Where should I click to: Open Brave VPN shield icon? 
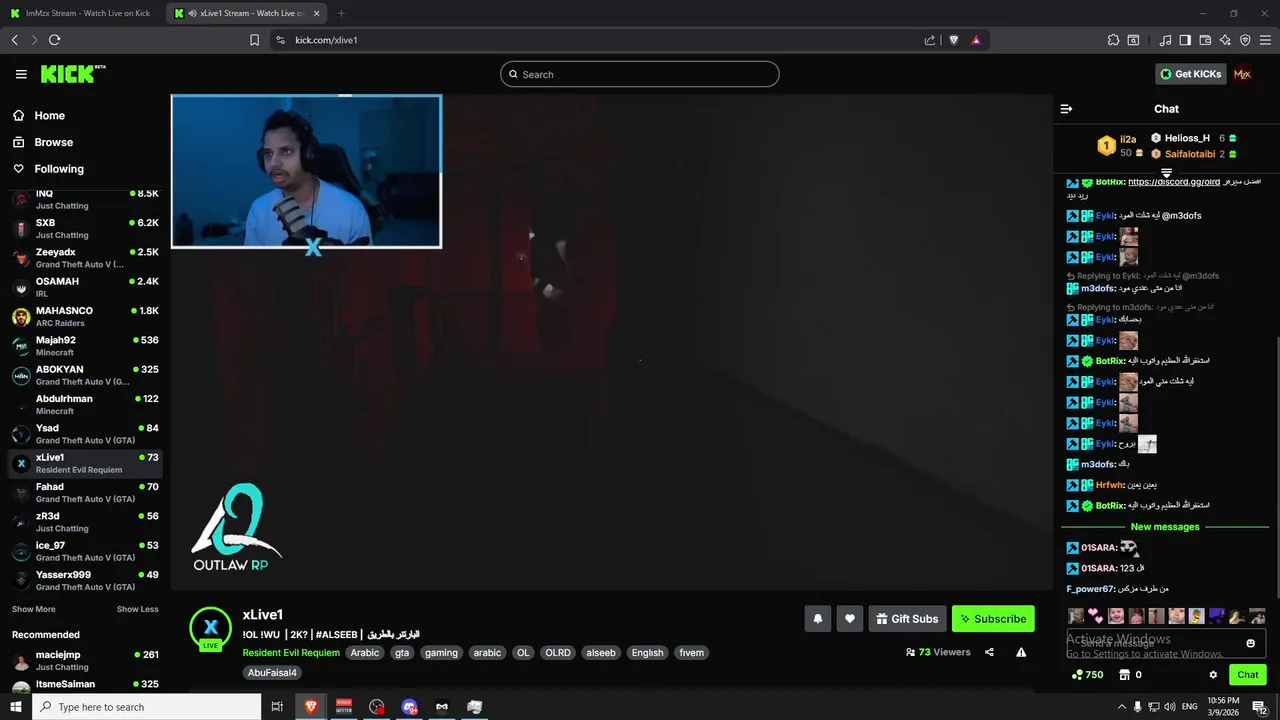1245,40
